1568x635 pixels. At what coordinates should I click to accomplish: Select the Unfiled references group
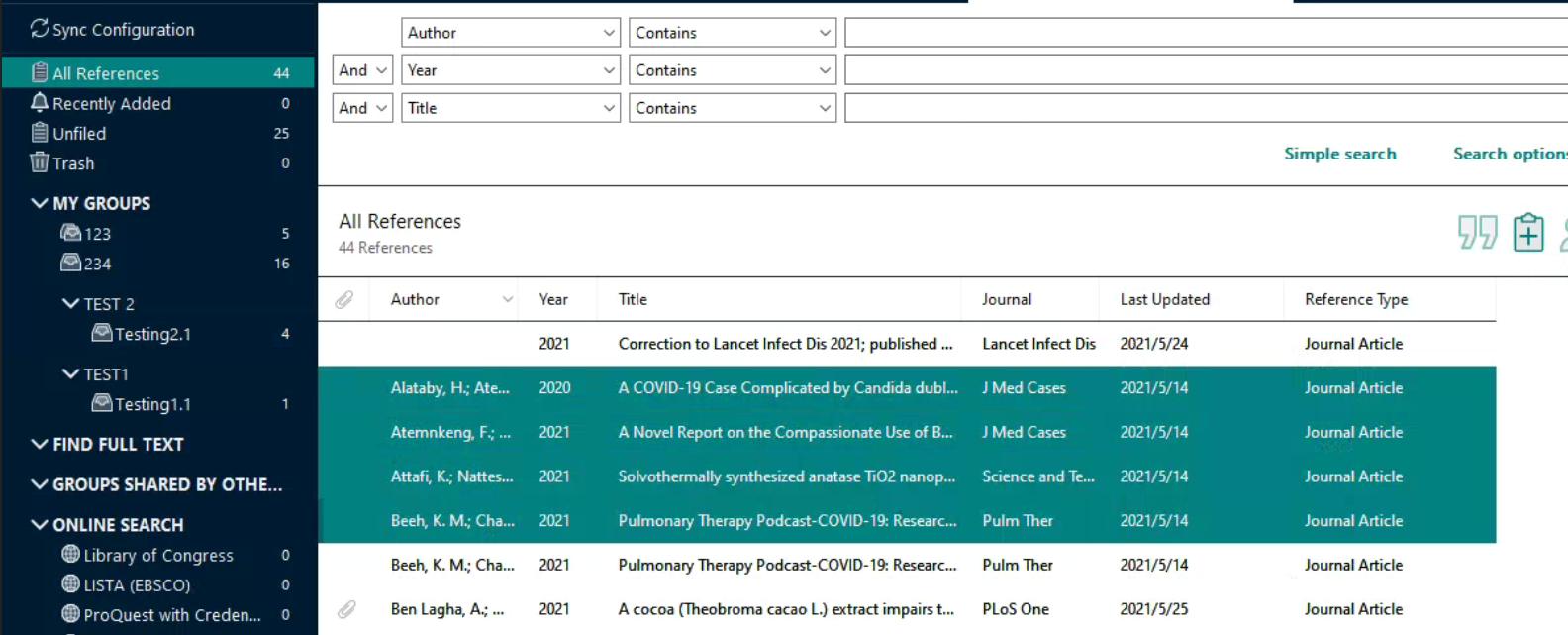[79, 133]
